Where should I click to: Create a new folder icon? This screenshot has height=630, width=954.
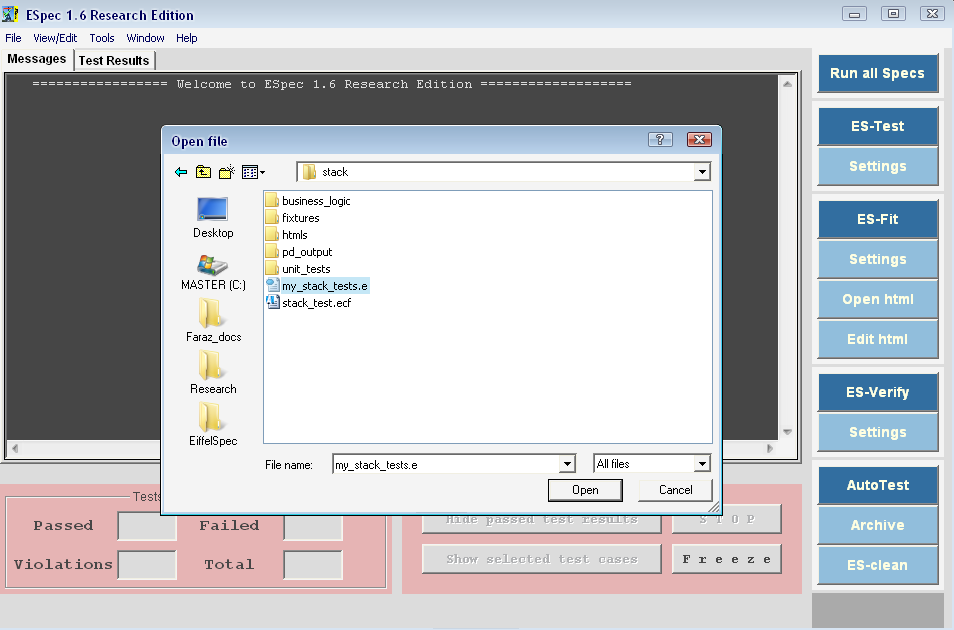(227, 172)
